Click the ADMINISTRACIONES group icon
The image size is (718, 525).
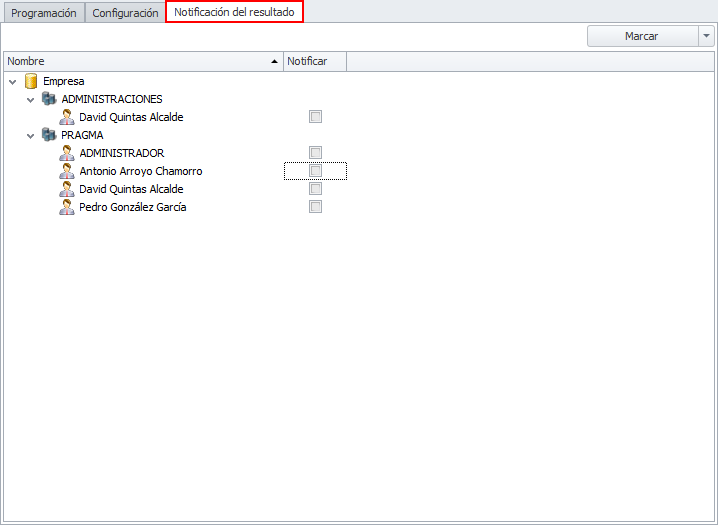pos(49,98)
